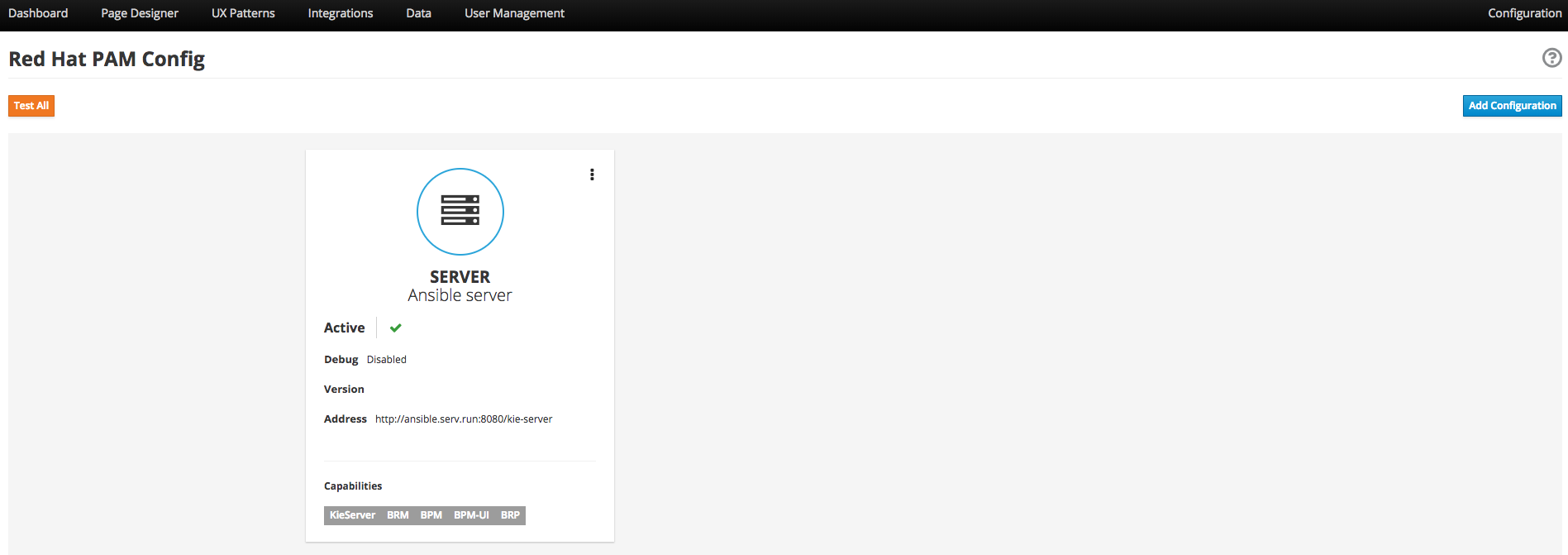Viewport: 1568px width, 555px height.
Task: Click the BPM-UI capability tag
Action: click(x=471, y=515)
